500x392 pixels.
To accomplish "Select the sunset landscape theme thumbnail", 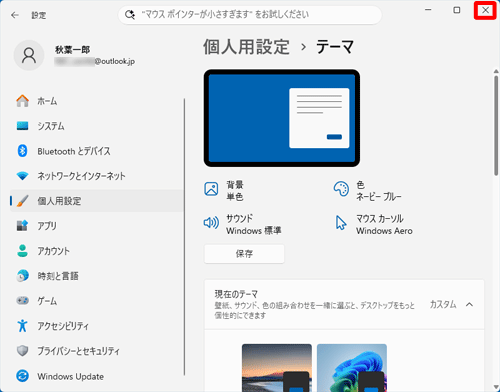I will click(277, 368).
